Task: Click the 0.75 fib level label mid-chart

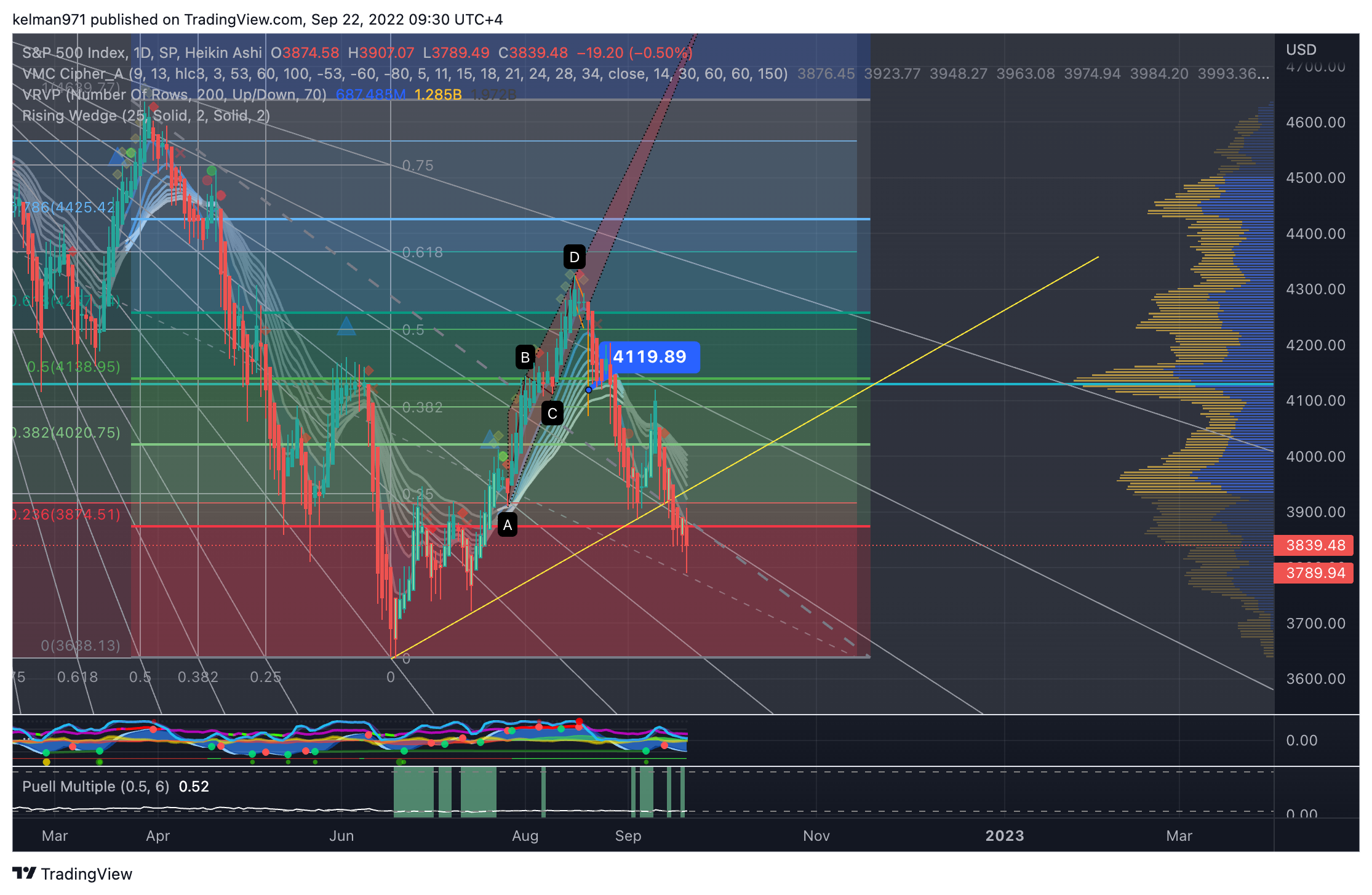Action: point(418,166)
